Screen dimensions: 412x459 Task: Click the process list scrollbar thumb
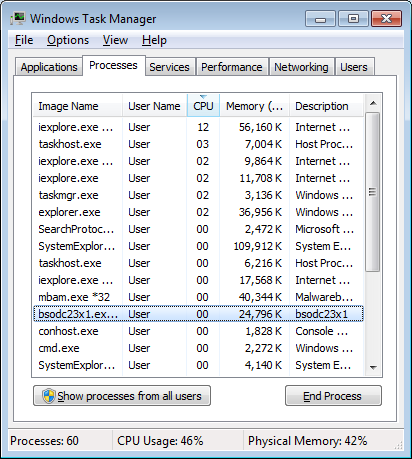(373, 192)
